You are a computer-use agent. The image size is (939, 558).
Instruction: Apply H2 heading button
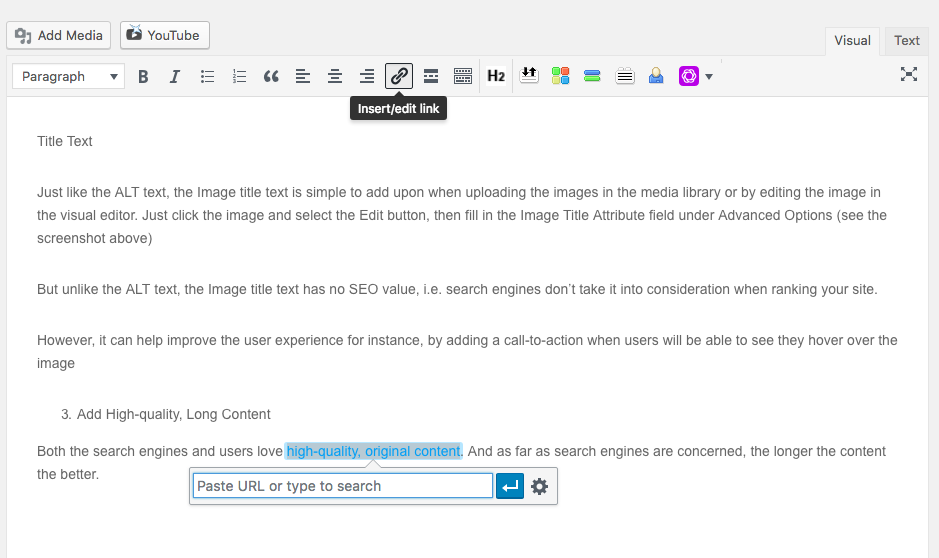click(x=496, y=76)
